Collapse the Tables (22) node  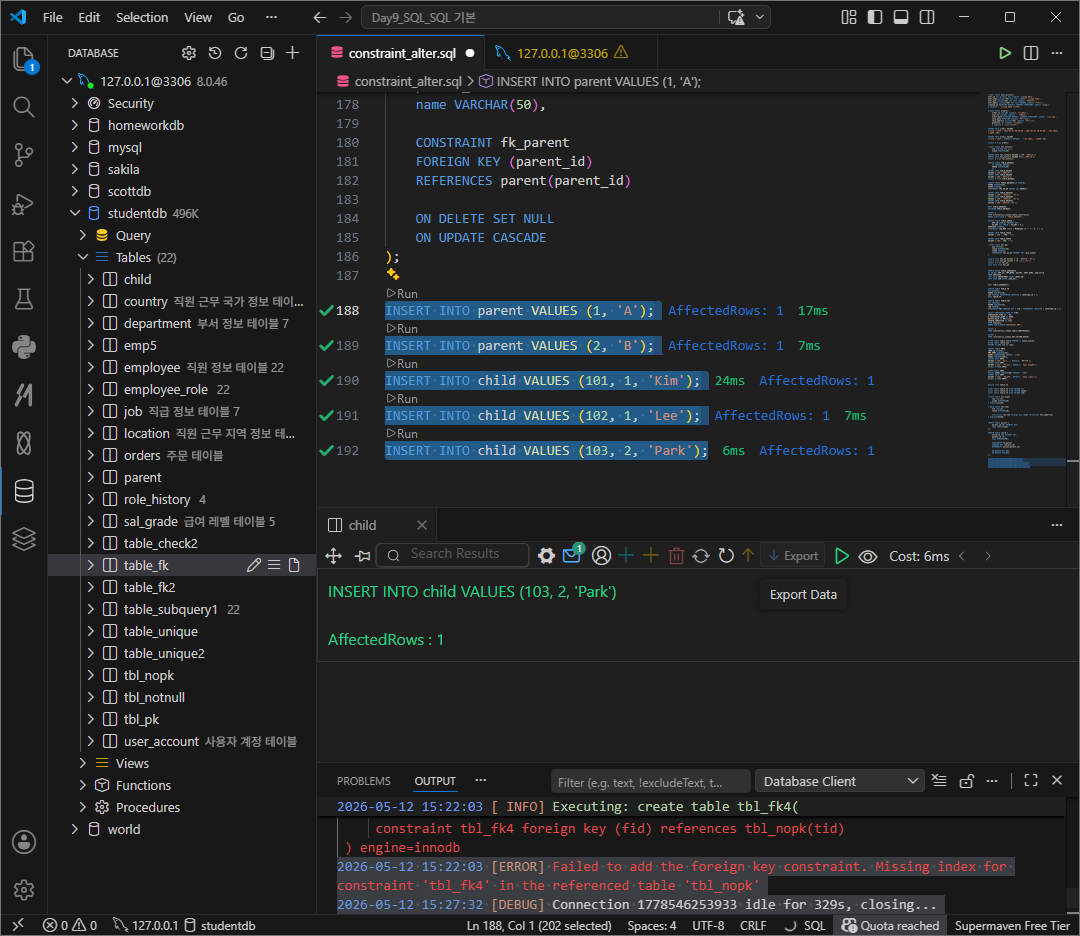pyautogui.click(x=83, y=258)
